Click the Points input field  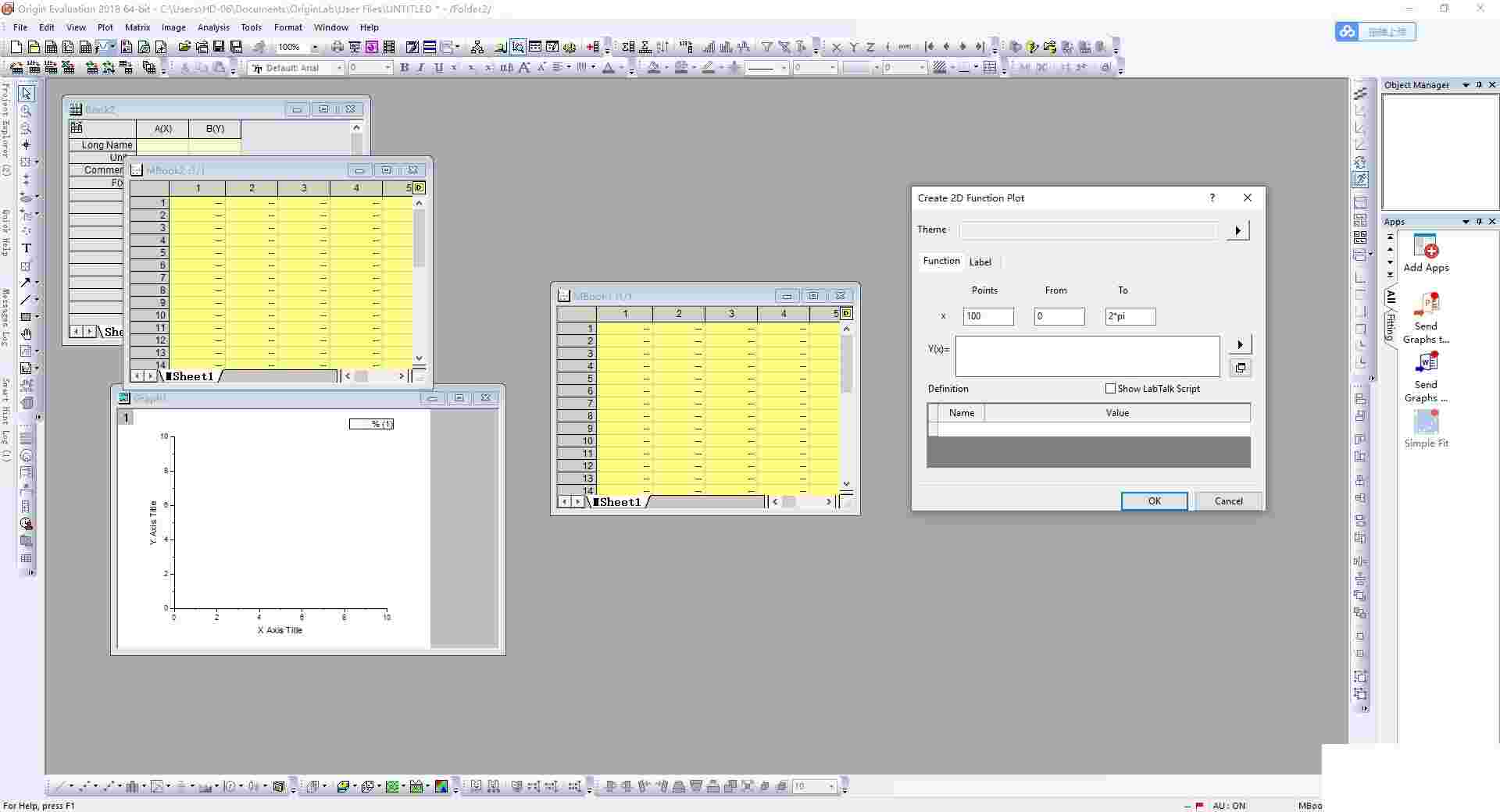click(987, 316)
